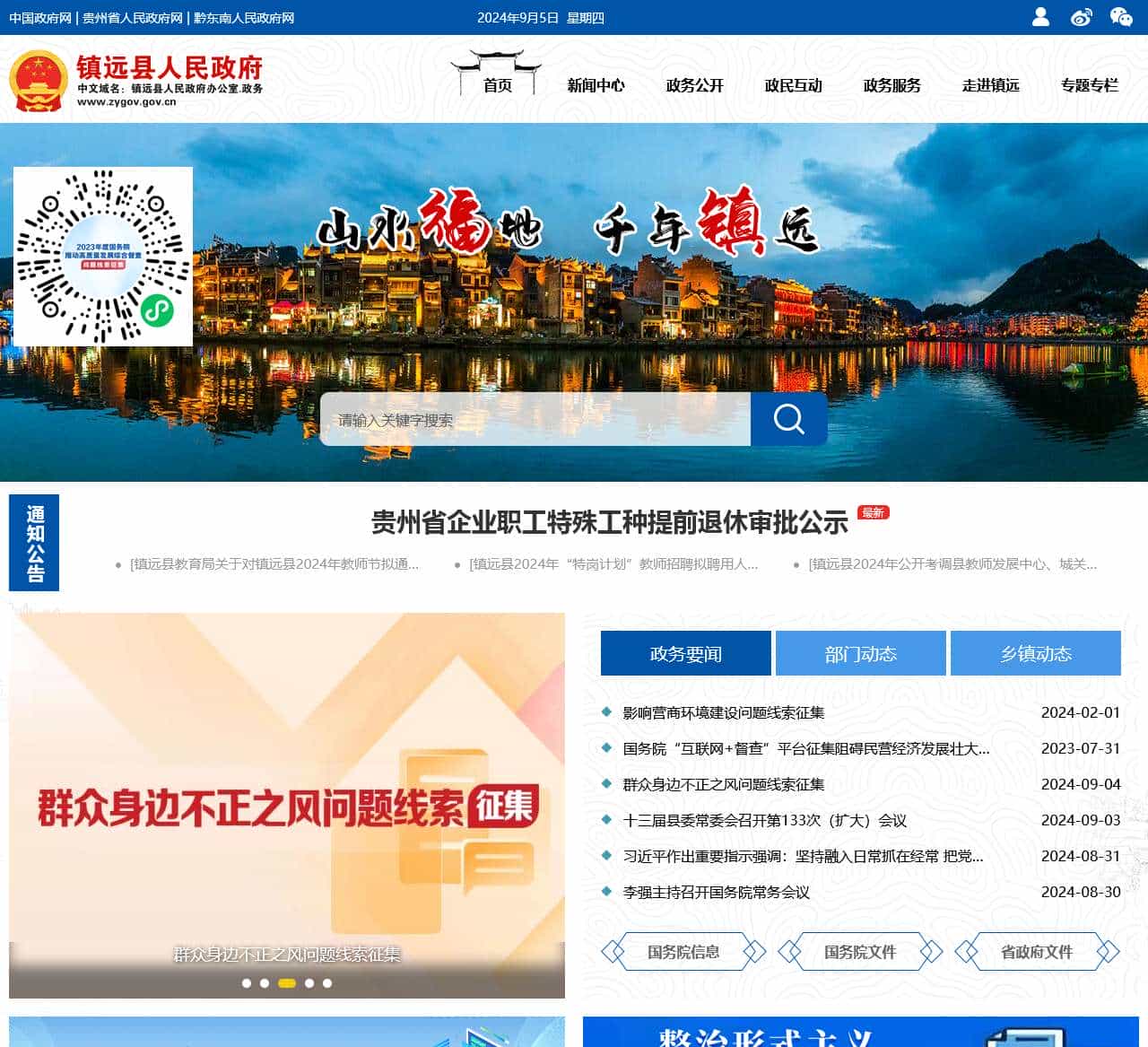Image resolution: width=1148 pixels, height=1047 pixels.
Task: Open news 国务院“互联网+督查”平台征集
Action: pos(806,748)
